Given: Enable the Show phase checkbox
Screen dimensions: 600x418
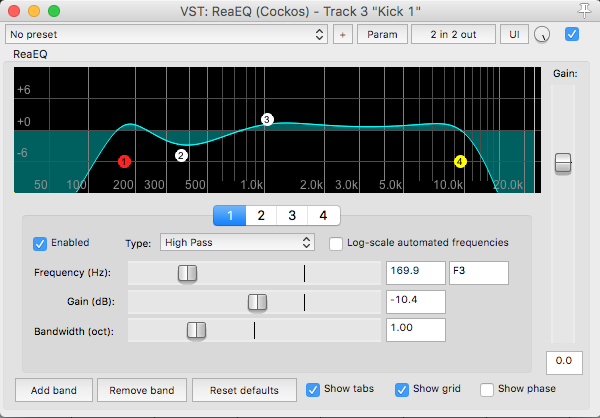Looking at the screenshot, I should pyautogui.click(x=487, y=390).
